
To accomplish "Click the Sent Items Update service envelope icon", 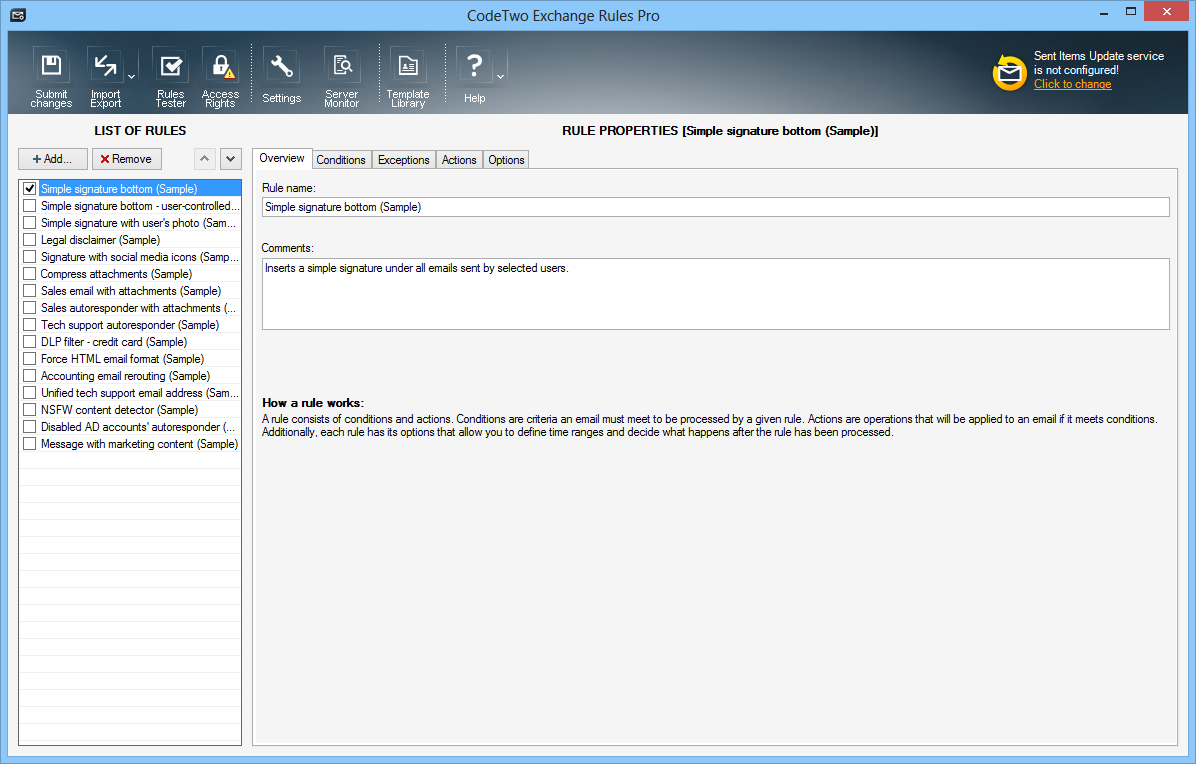I will point(1009,72).
